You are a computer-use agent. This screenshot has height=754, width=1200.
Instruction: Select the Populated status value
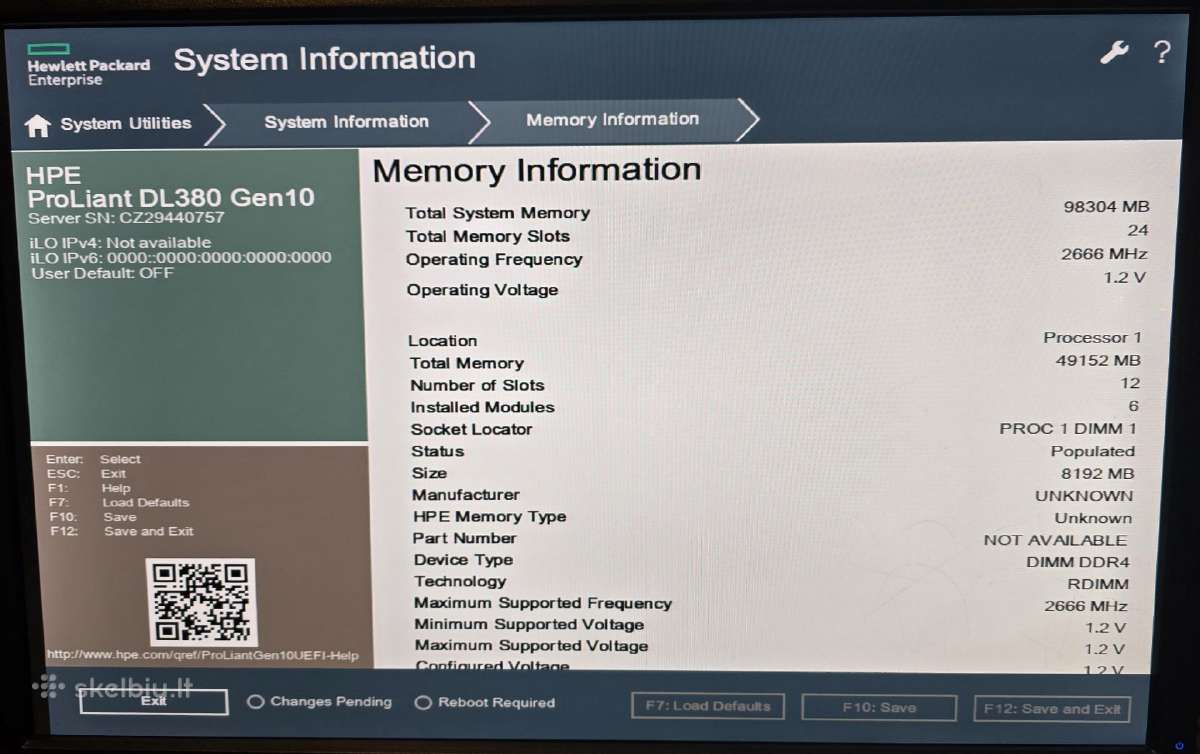[x=1092, y=452]
